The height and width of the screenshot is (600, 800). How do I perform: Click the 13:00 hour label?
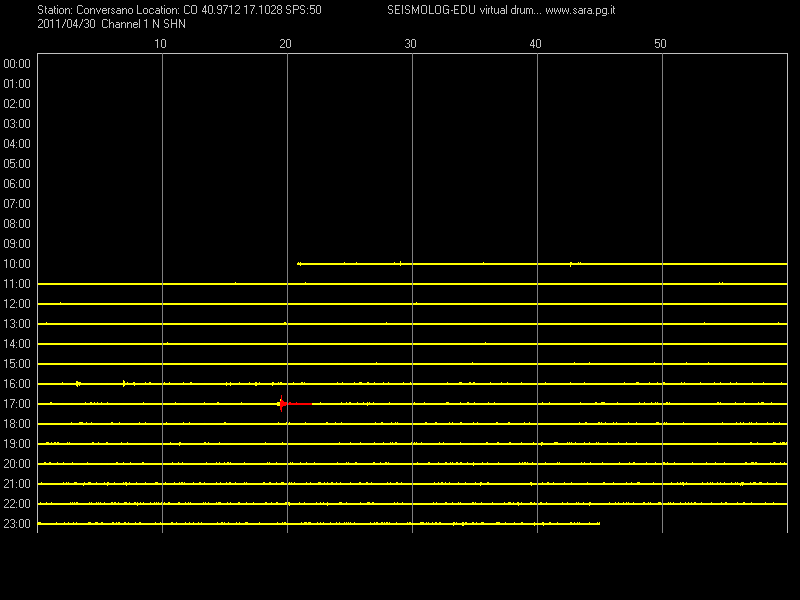coord(17,324)
